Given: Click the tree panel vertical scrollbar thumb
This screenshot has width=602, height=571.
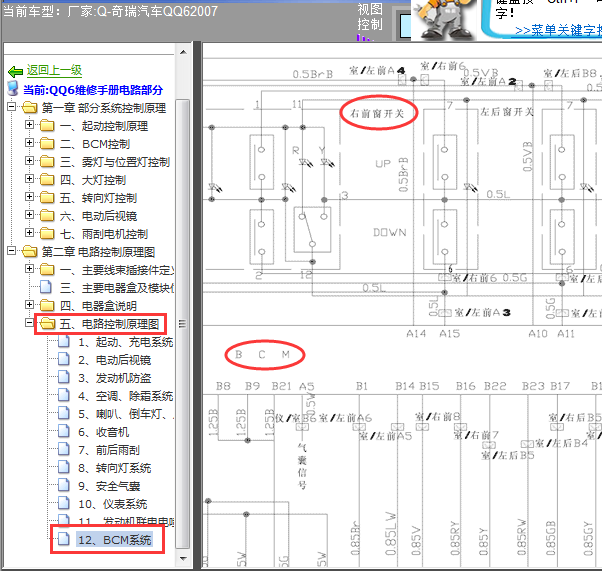Looking at the screenshot, I should [183, 324].
